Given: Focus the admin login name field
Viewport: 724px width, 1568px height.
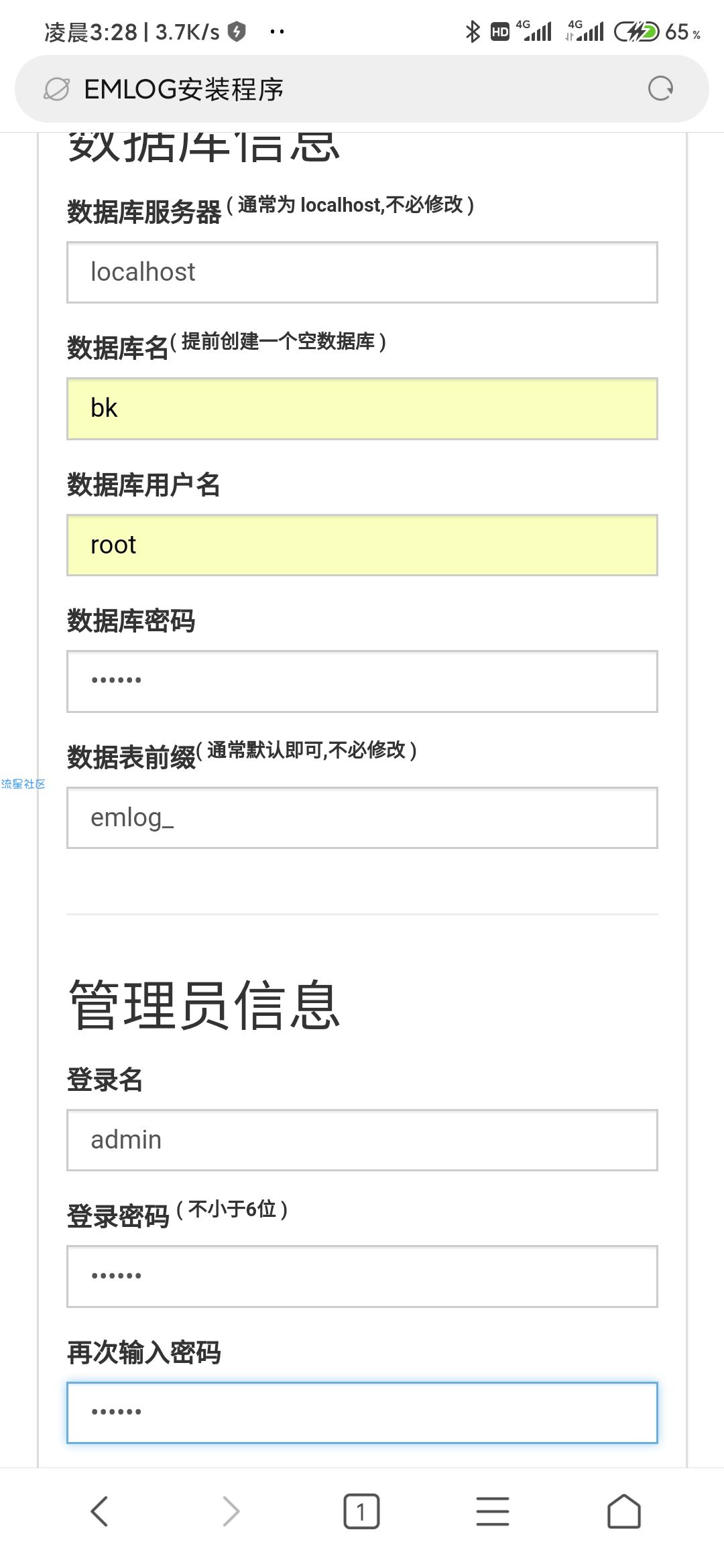Looking at the screenshot, I should [362, 1140].
